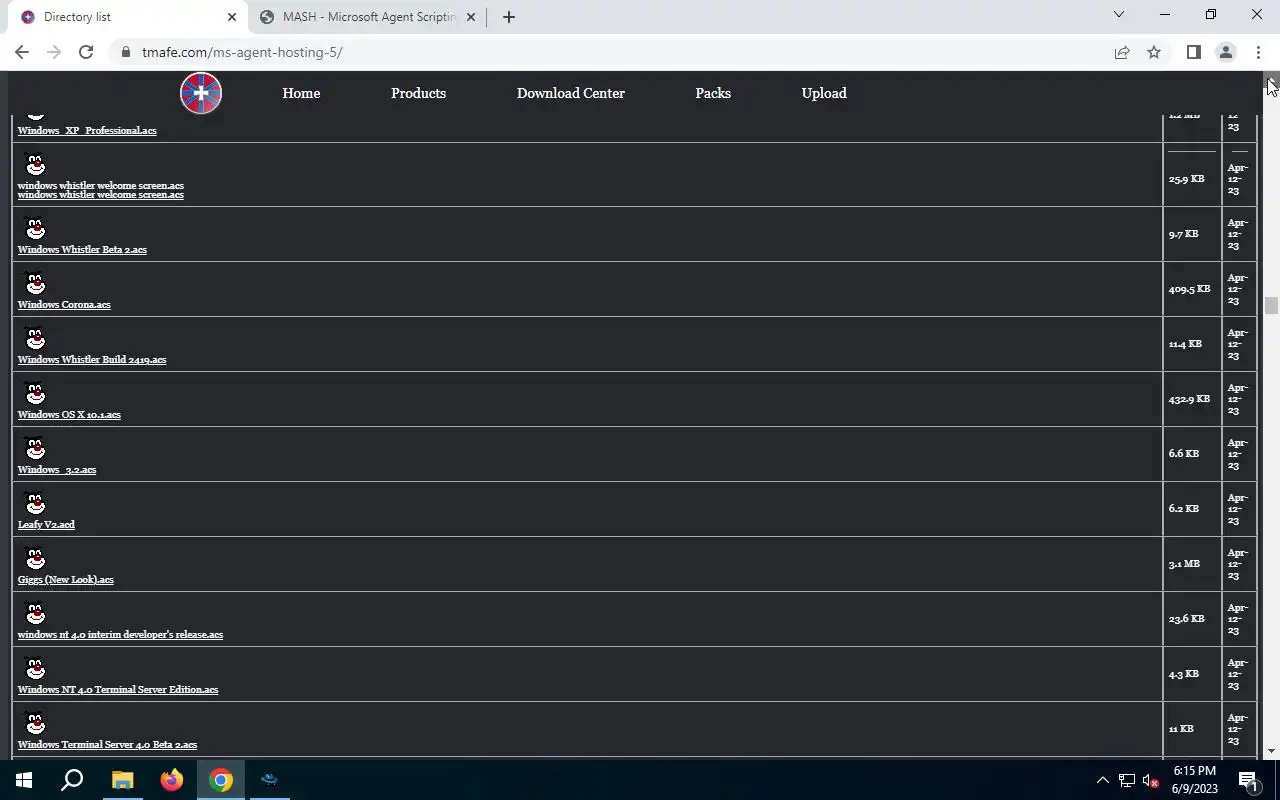This screenshot has height=800, width=1280.
Task: Open the Giggs (New Look).acs link
Action: pyautogui.click(x=66, y=580)
